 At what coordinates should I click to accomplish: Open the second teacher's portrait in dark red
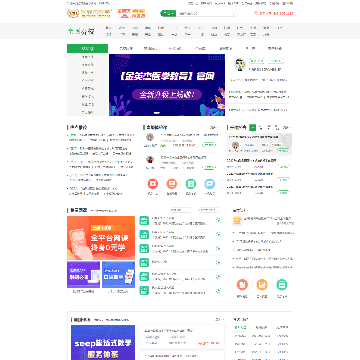[150, 159]
